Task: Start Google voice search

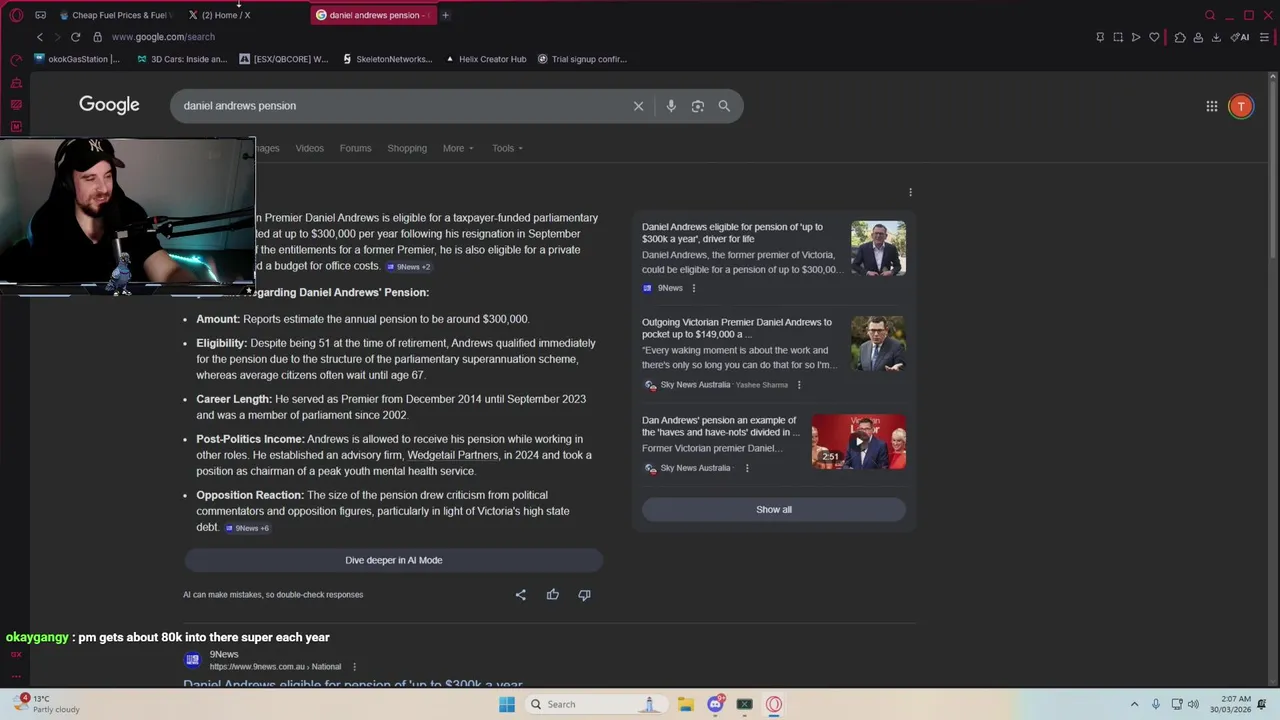Action: coord(671,106)
